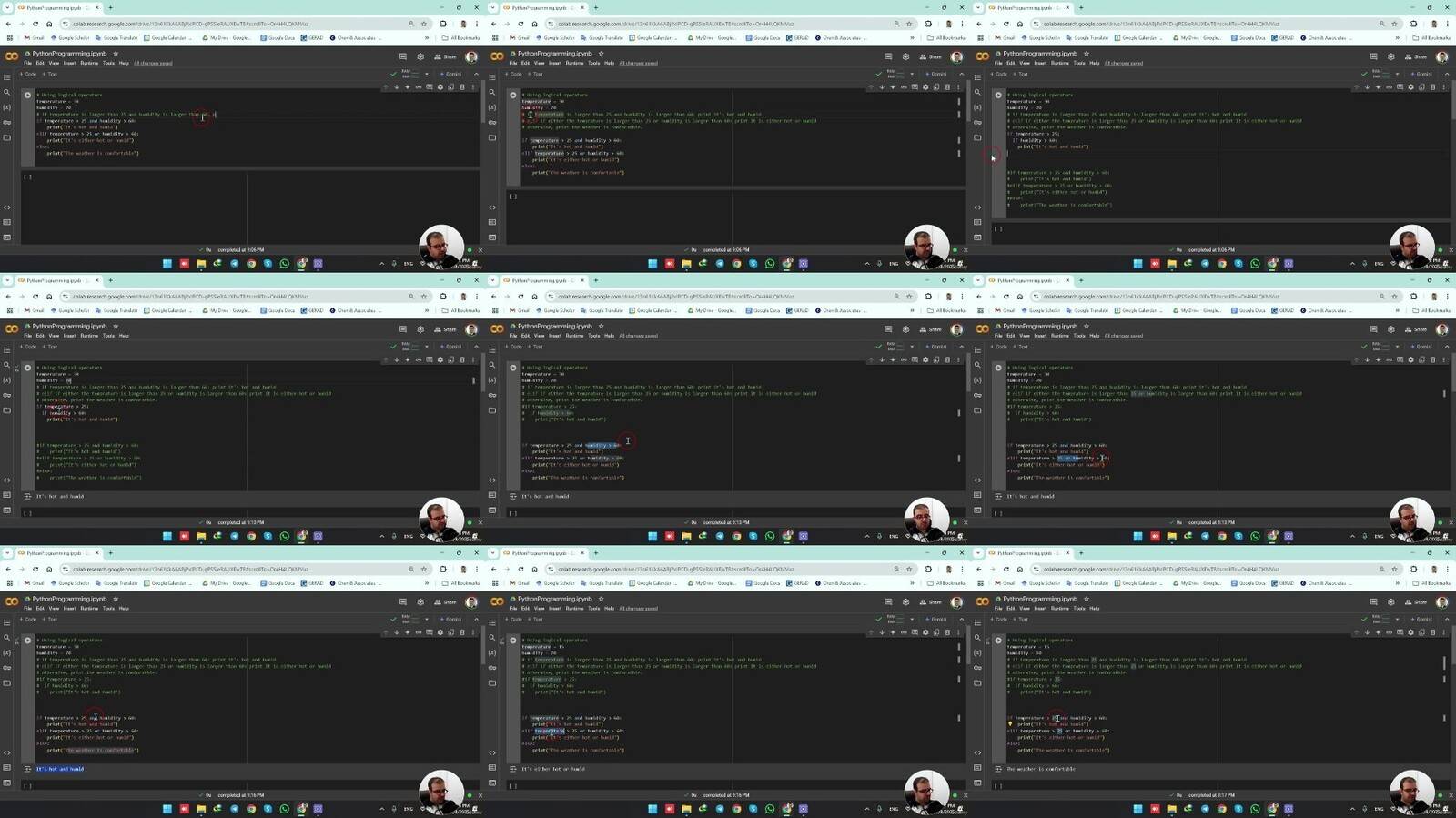Open variables panel in top-right frame
The width and height of the screenshot is (1456, 818).
(977, 107)
